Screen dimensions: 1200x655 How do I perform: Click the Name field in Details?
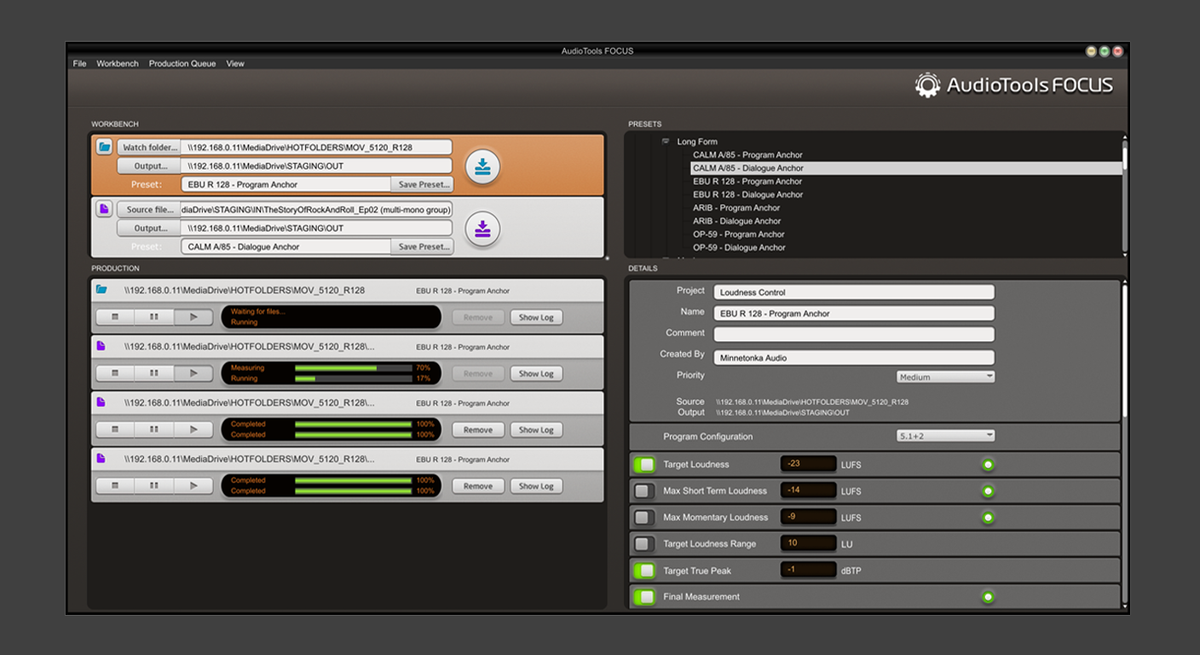click(x=854, y=313)
